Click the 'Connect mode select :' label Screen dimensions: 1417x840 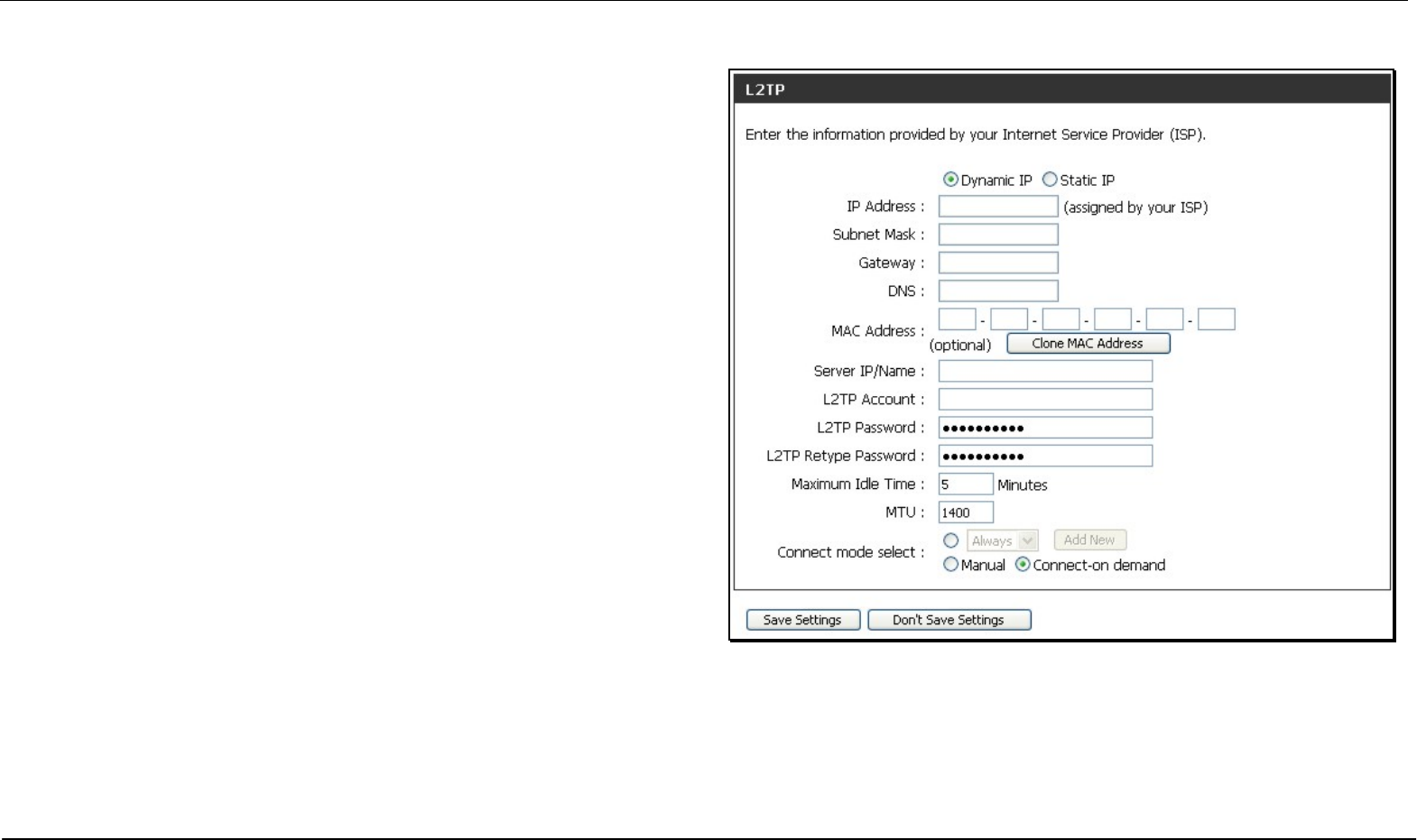851,552
